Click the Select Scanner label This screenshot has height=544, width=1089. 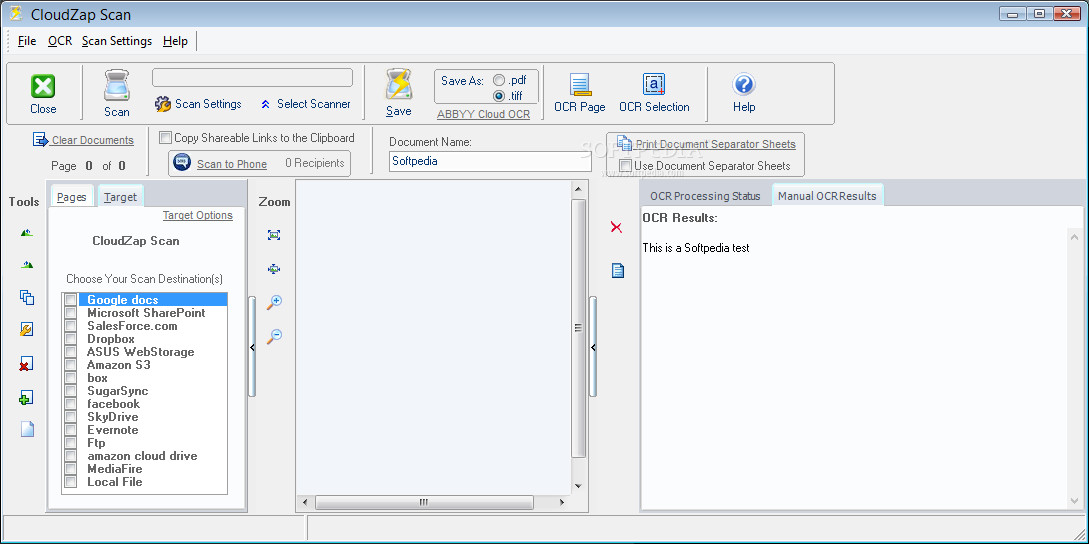[x=314, y=104]
